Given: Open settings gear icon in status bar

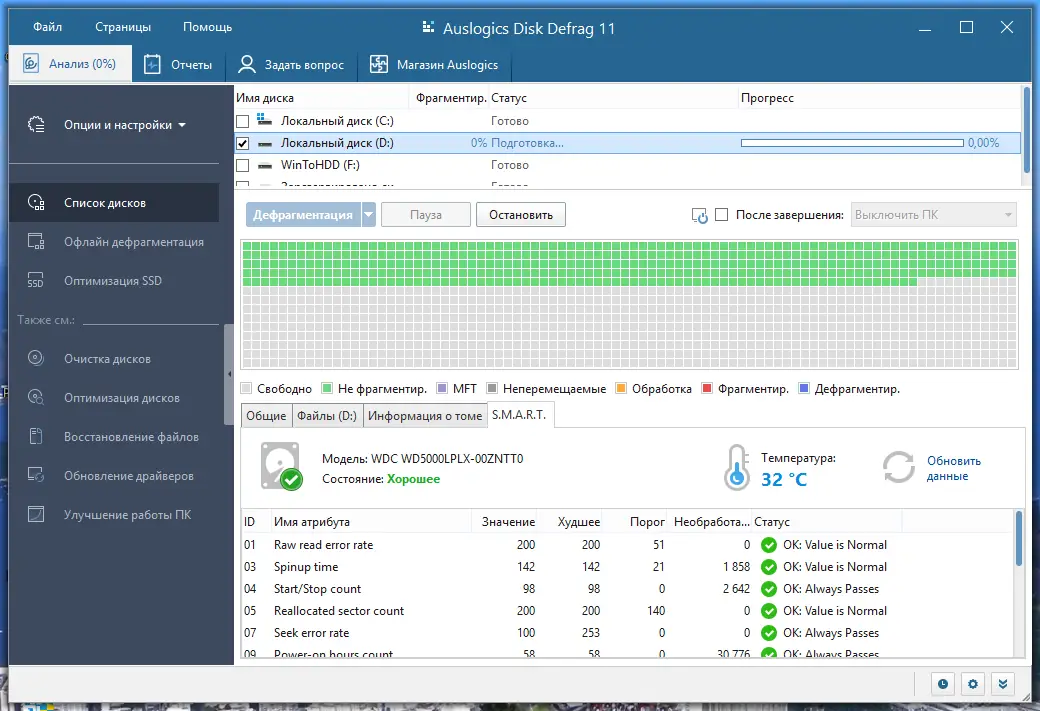Looking at the screenshot, I should tap(973, 684).
